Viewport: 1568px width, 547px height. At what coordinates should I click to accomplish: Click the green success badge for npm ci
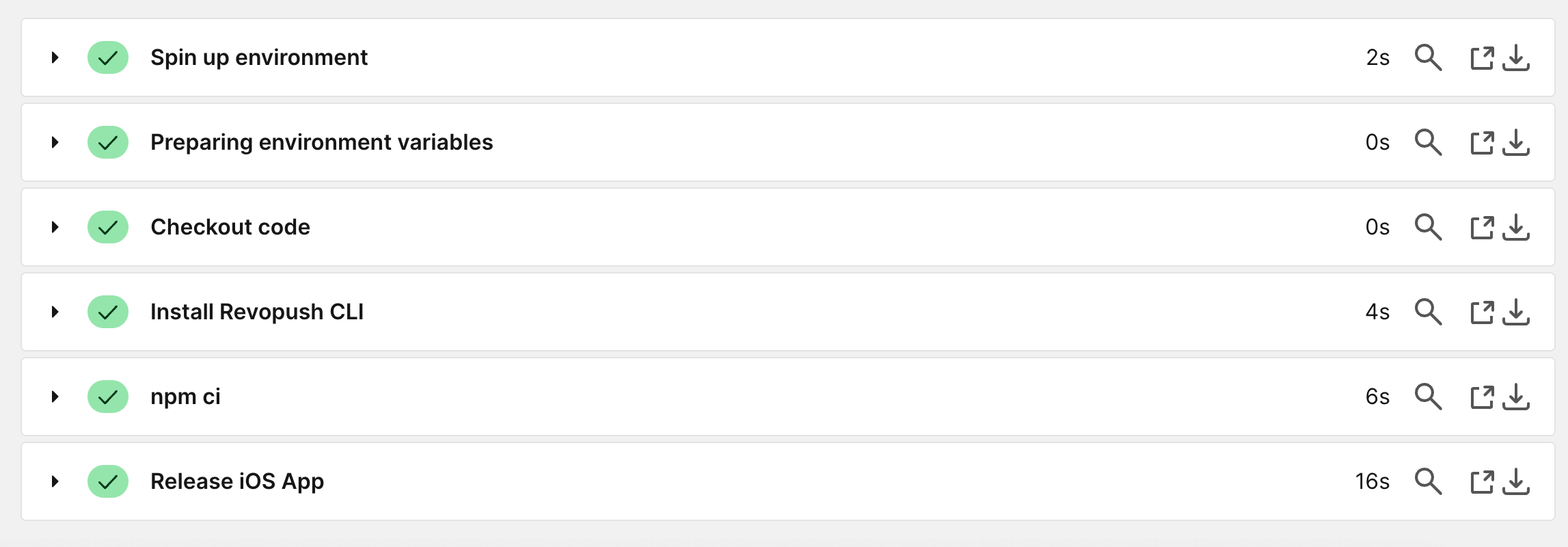click(108, 397)
